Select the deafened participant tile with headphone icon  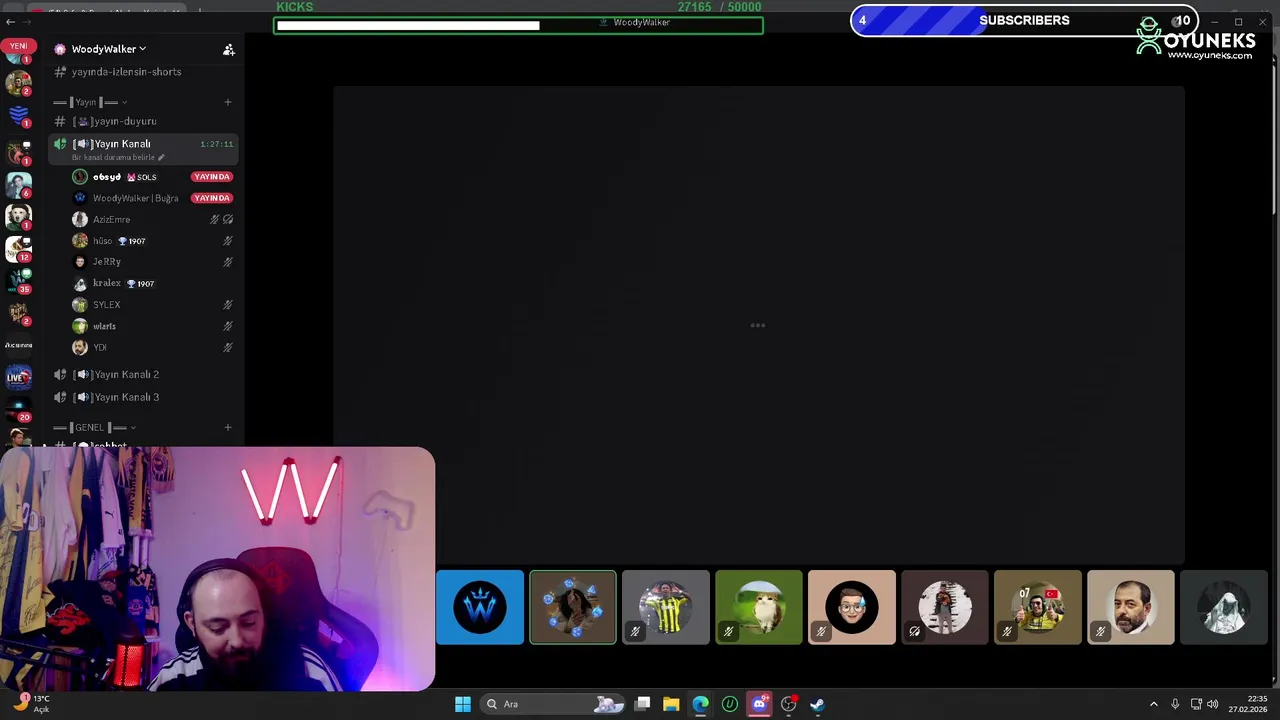(945, 607)
